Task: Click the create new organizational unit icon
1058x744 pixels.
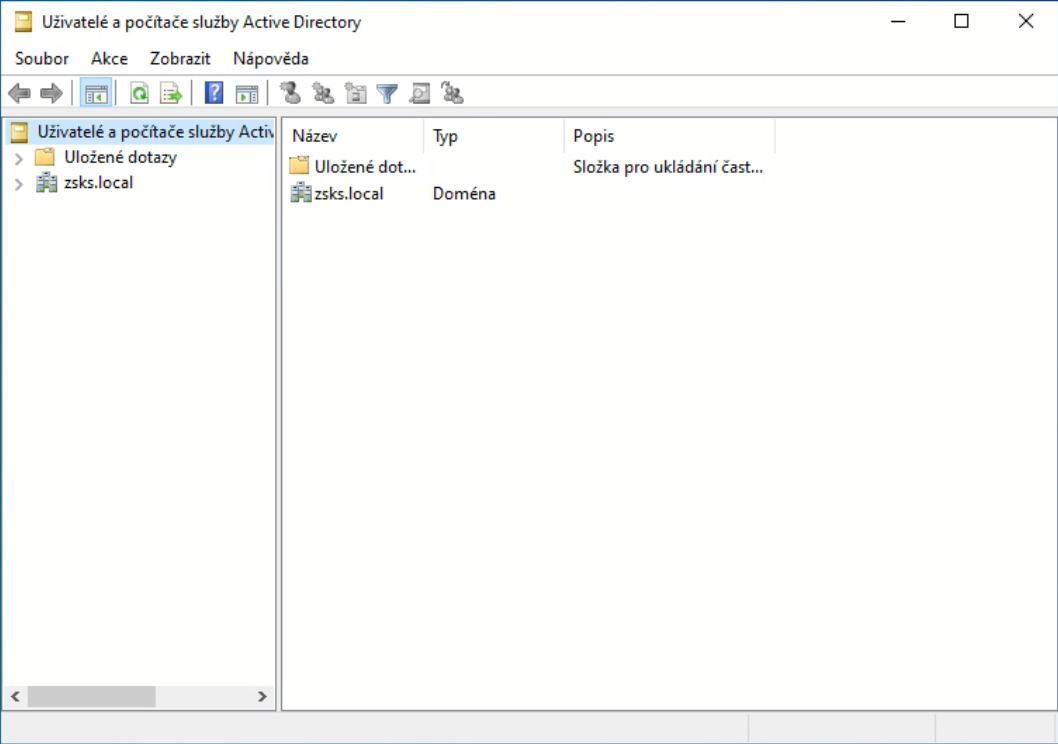Action: pyautogui.click(x=355, y=93)
